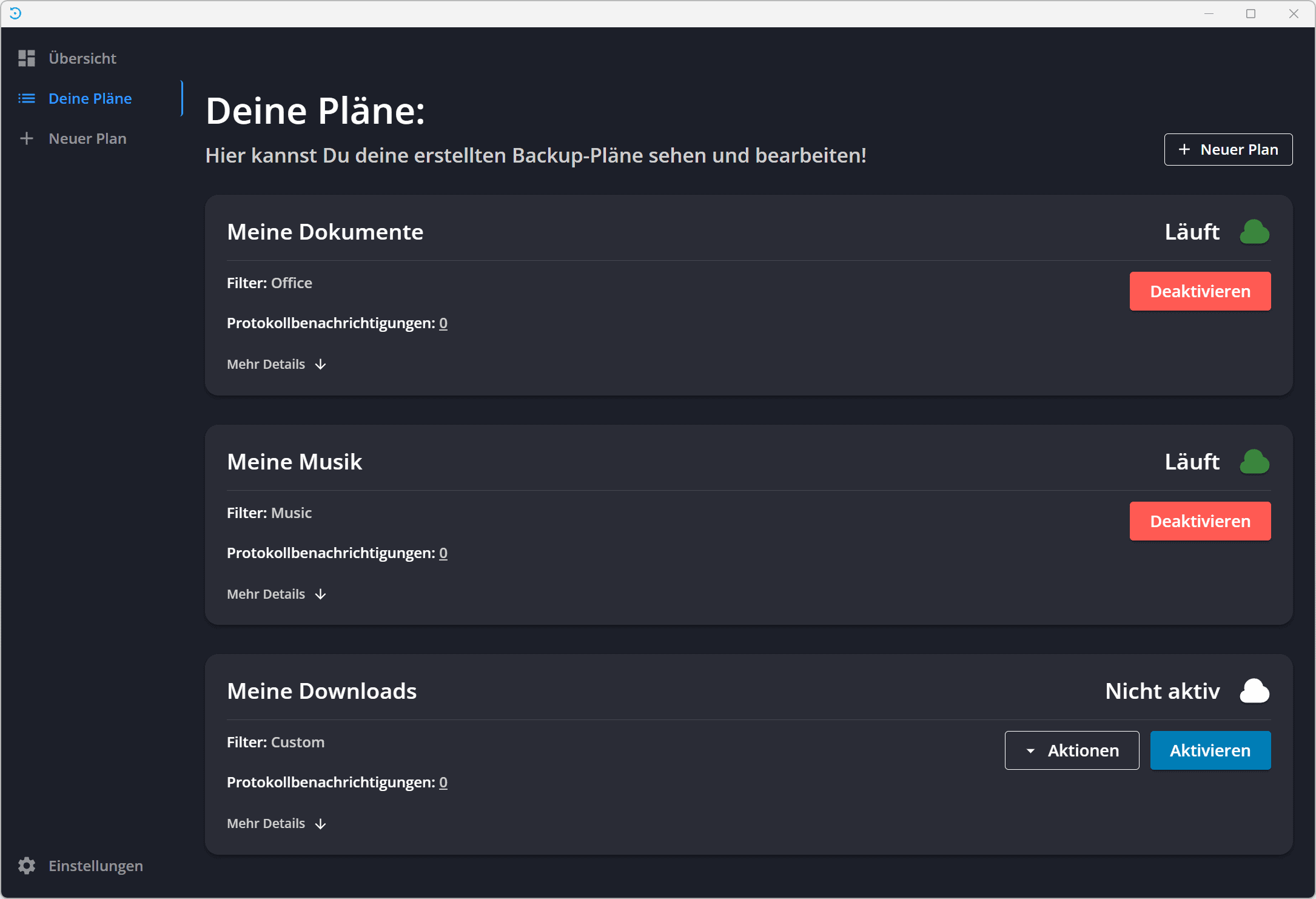Open Einstellungen via the gear icon
This screenshot has width=1316, height=899.
click(27, 866)
